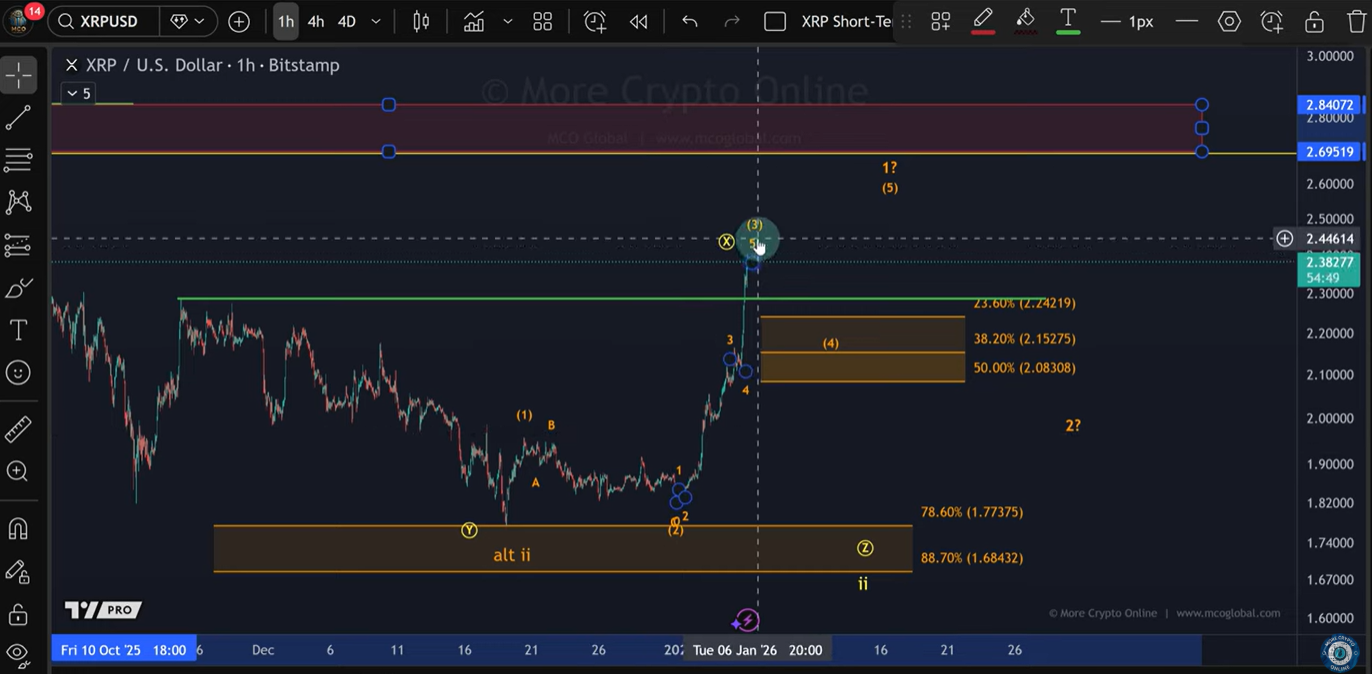This screenshot has height=674, width=1372.
Task: Select the XABCD pattern tool
Action: pyautogui.click(x=20, y=202)
